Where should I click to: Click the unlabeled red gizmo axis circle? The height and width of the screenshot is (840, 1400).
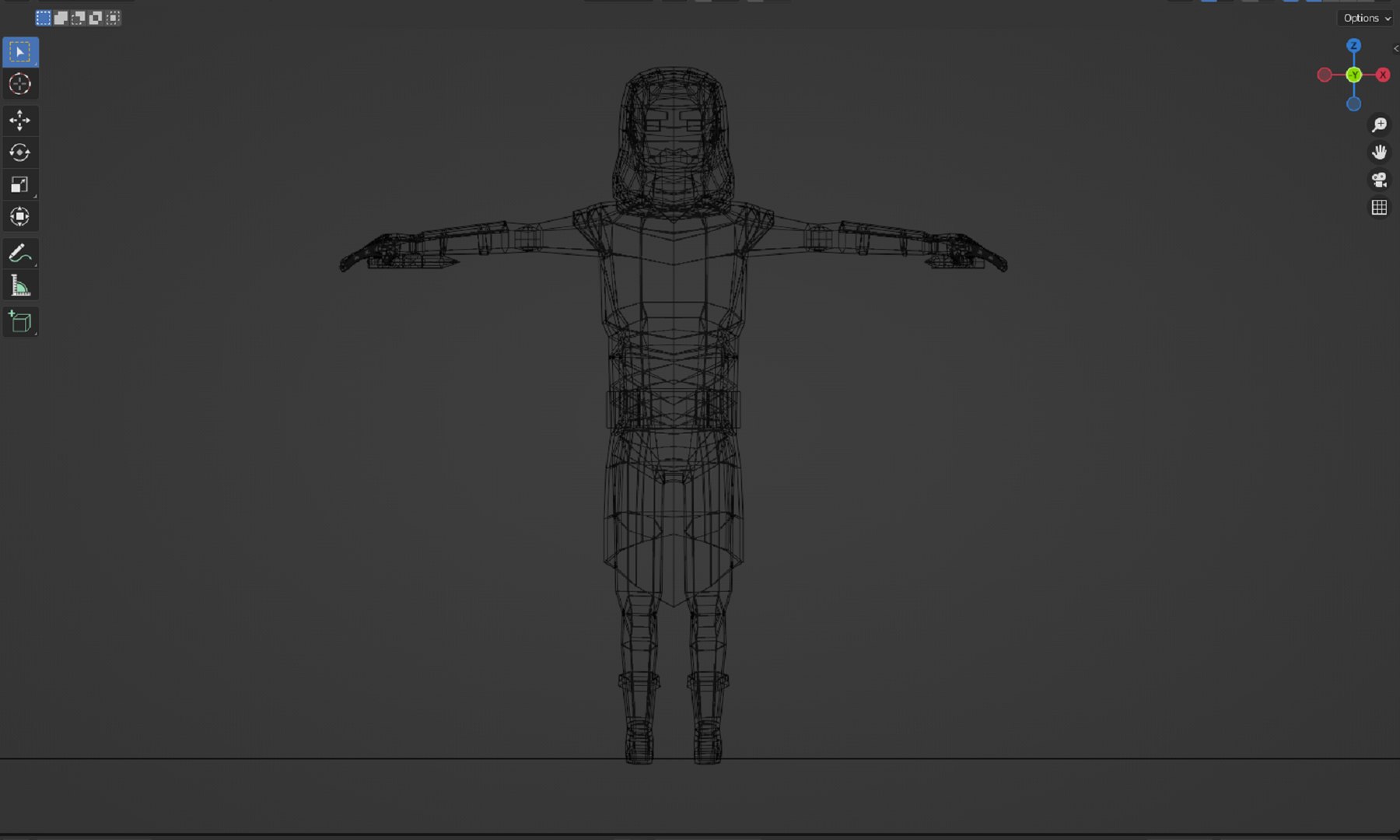click(x=1325, y=75)
